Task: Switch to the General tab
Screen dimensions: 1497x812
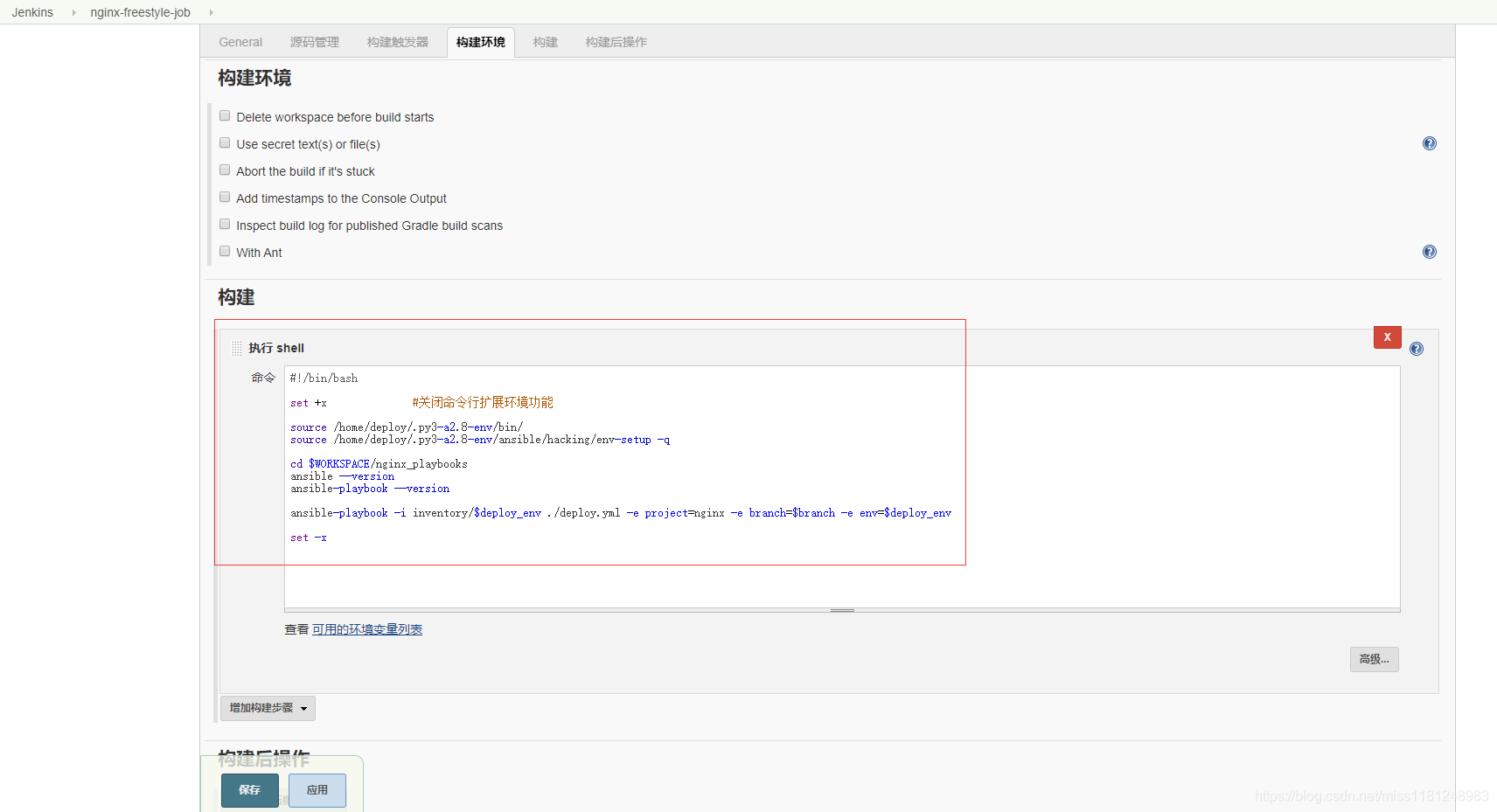Action: (x=240, y=42)
